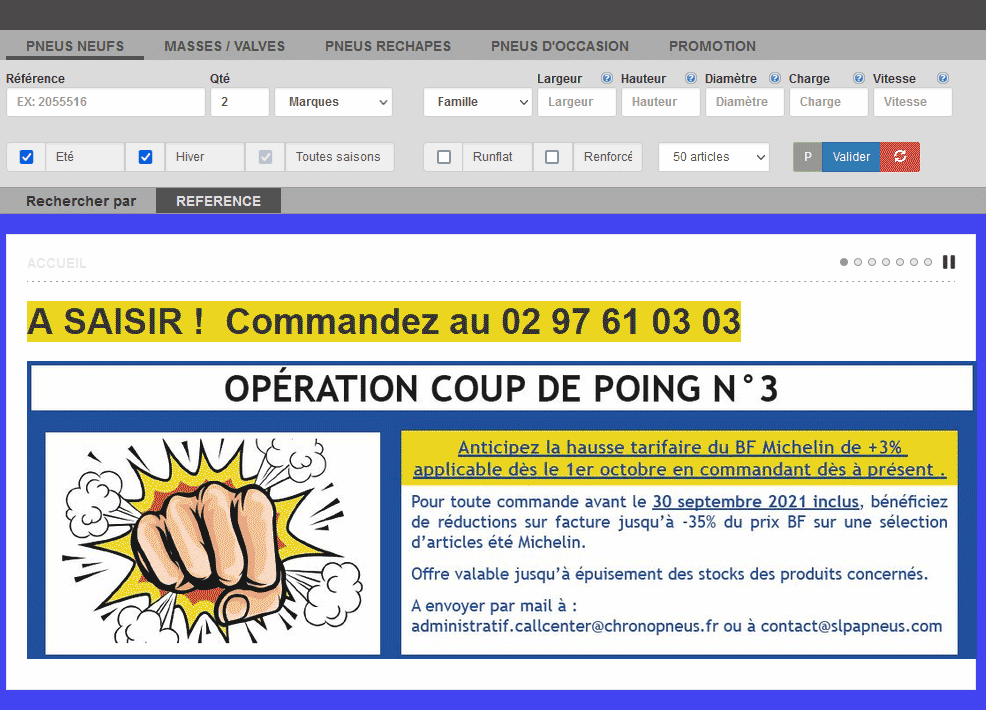Click the Hiver season label button
Viewport: 986px width, 710px height.
click(x=204, y=157)
